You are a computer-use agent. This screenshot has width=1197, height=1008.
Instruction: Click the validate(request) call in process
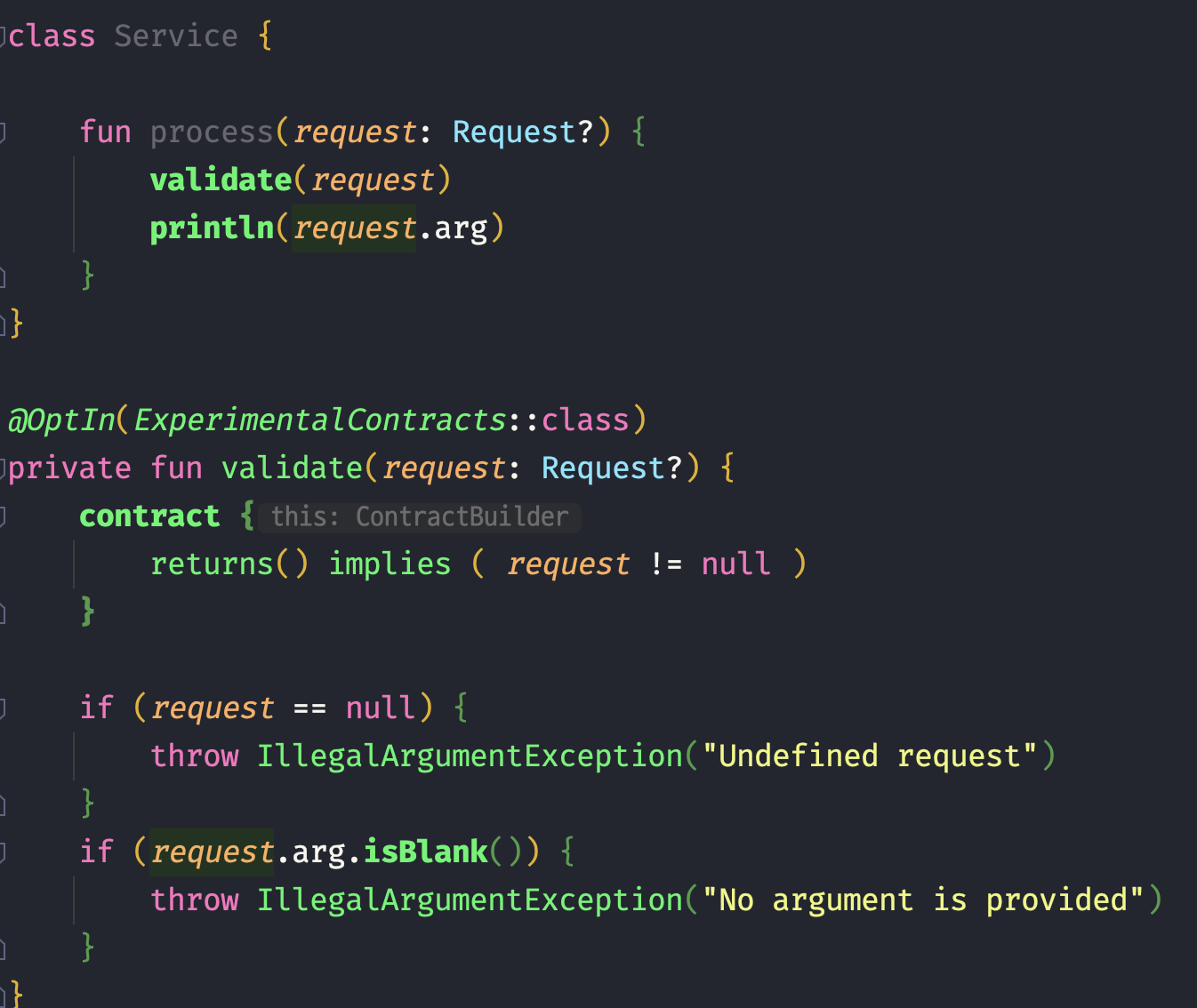(220, 180)
